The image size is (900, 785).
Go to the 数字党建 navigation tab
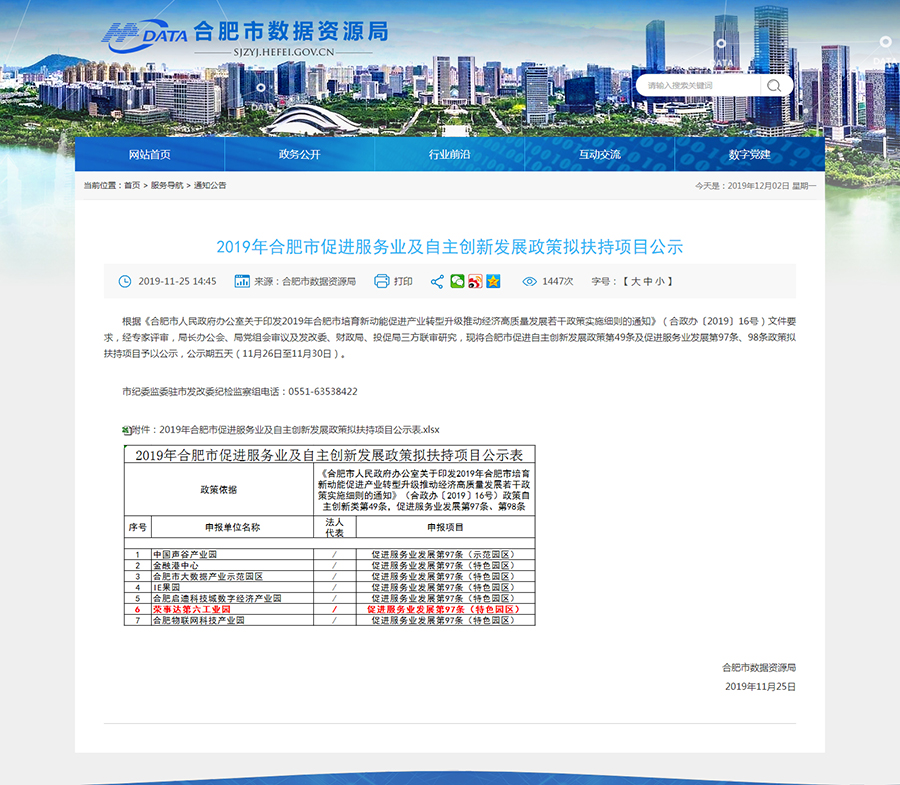coord(750,154)
